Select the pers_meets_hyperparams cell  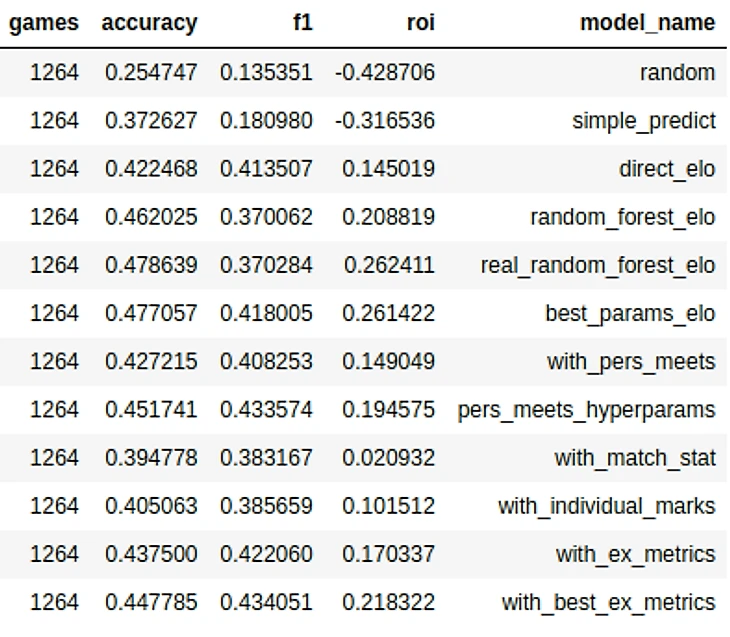click(x=587, y=410)
